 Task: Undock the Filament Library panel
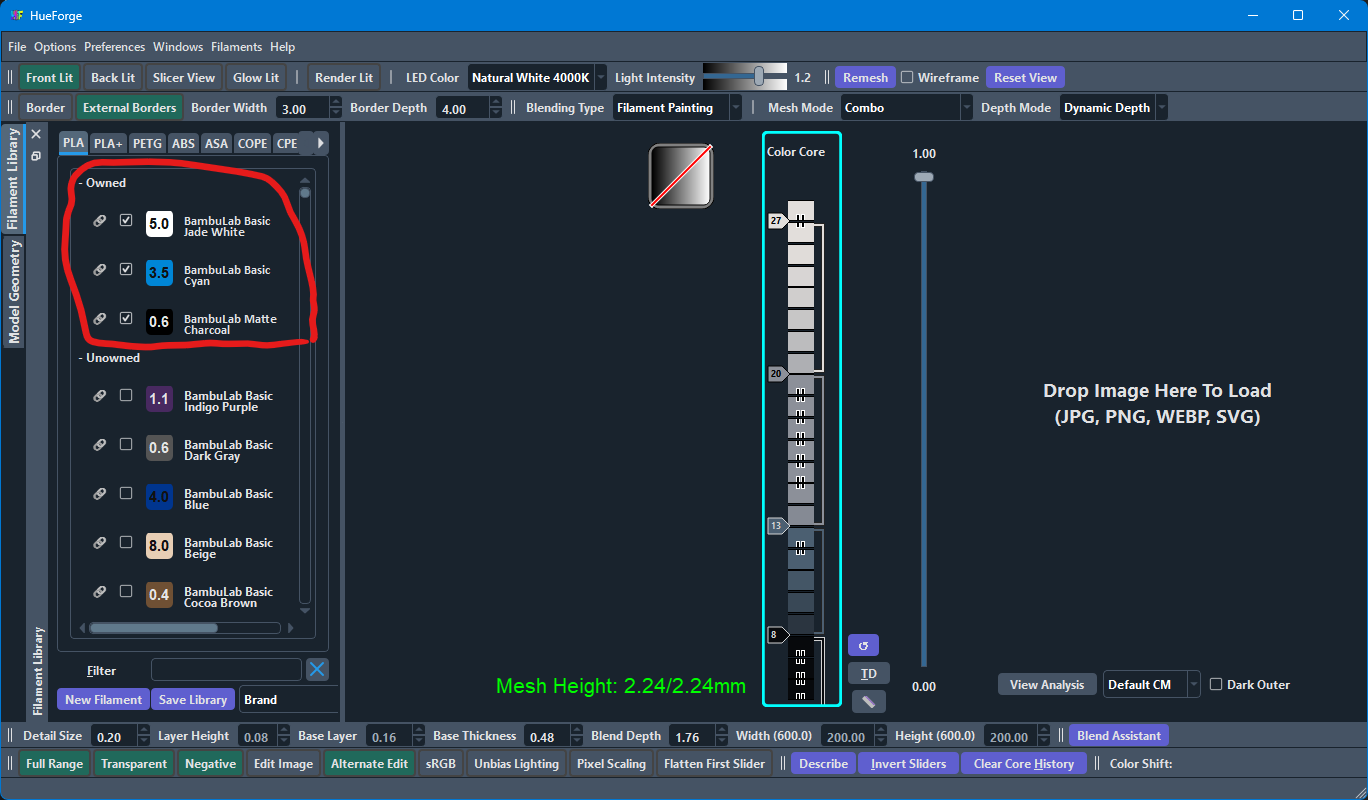(x=35, y=156)
